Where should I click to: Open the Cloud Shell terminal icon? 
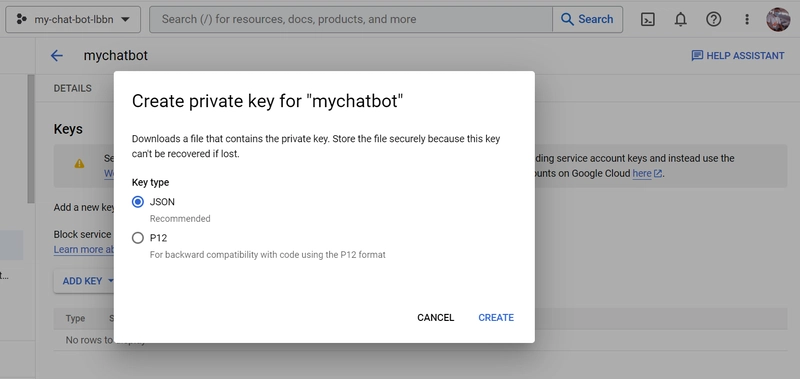[647, 19]
